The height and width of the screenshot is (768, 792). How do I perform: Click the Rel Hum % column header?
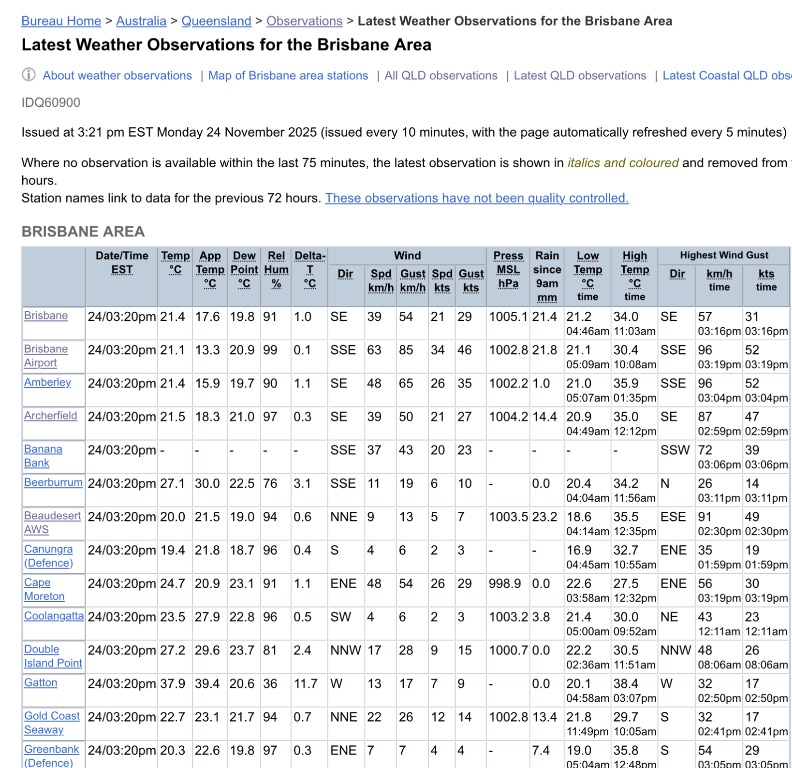(x=276, y=269)
